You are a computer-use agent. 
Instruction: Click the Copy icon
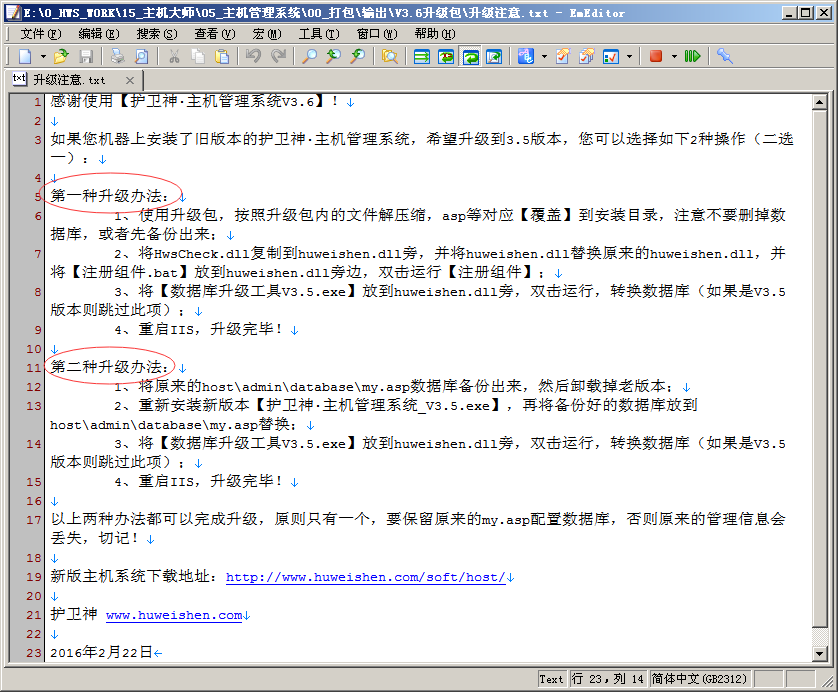click(198, 56)
